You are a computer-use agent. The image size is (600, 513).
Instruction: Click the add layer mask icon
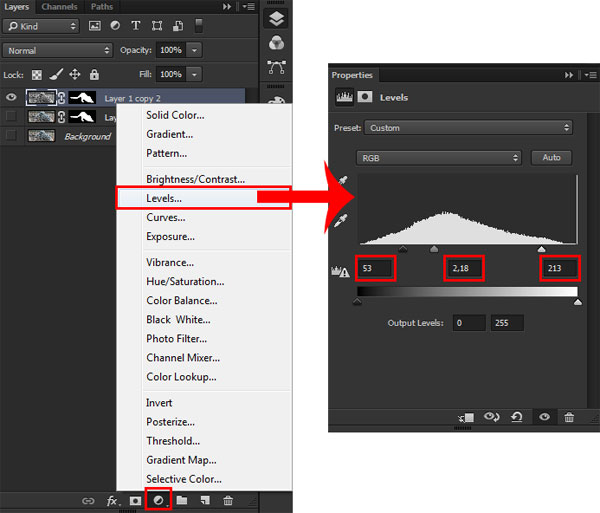(135, 500)
